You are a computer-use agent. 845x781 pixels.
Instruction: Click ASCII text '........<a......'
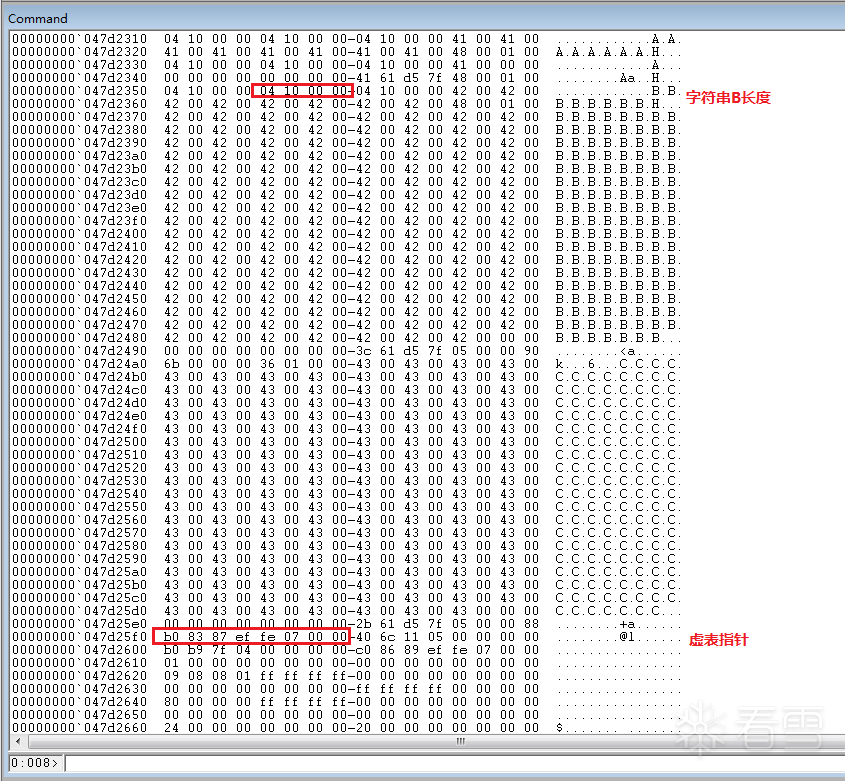[x=618, y=350]
